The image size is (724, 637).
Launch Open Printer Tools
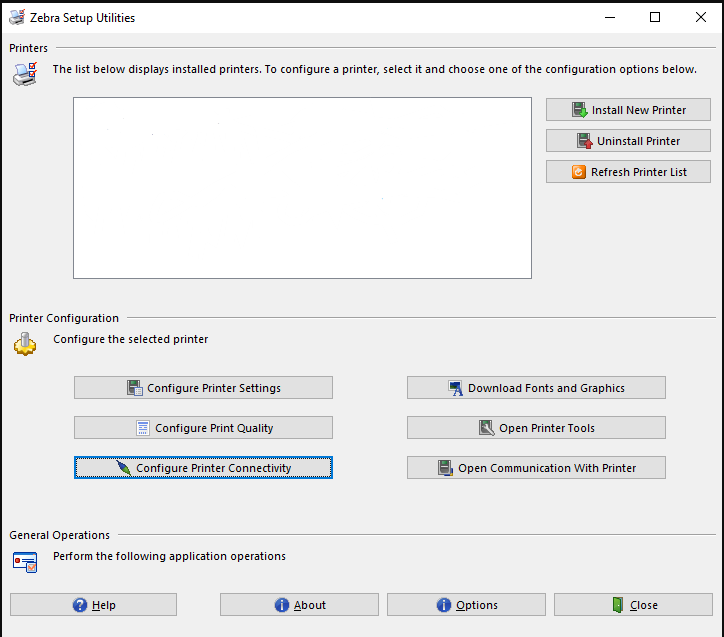(x=536, y=428)
